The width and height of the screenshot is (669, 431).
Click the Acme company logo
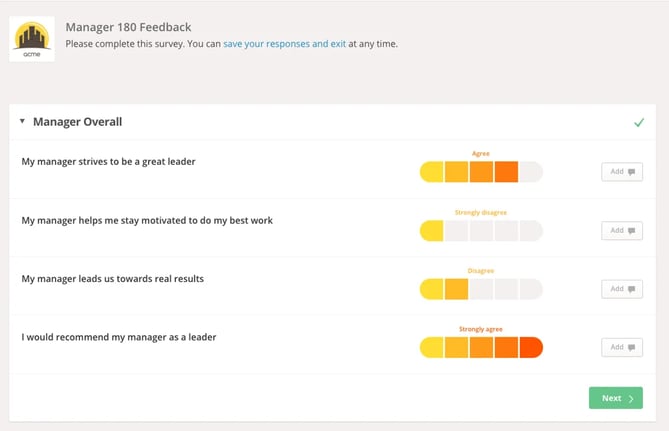(x=32, y=38)
